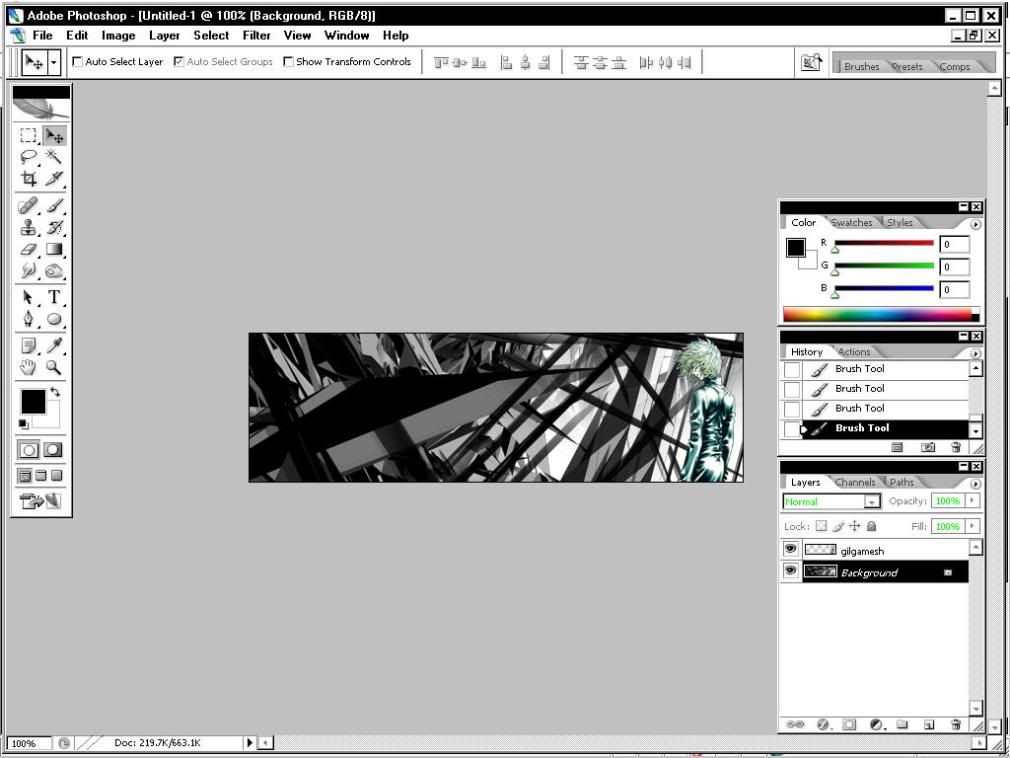The height and width of the screenshot is (758, 1010).
Task: Reset default foreground and background colors
Action: click(x=23, y=424)
